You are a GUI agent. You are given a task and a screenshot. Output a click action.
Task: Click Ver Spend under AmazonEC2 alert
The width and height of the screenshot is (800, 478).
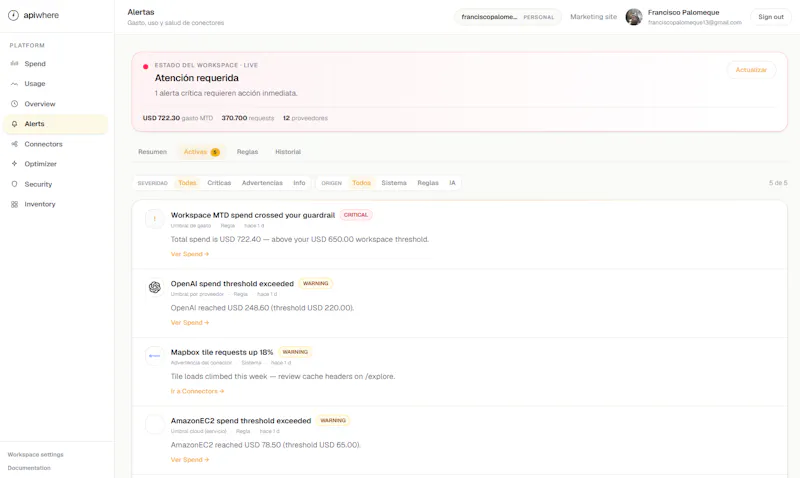(x=190, y=460)
